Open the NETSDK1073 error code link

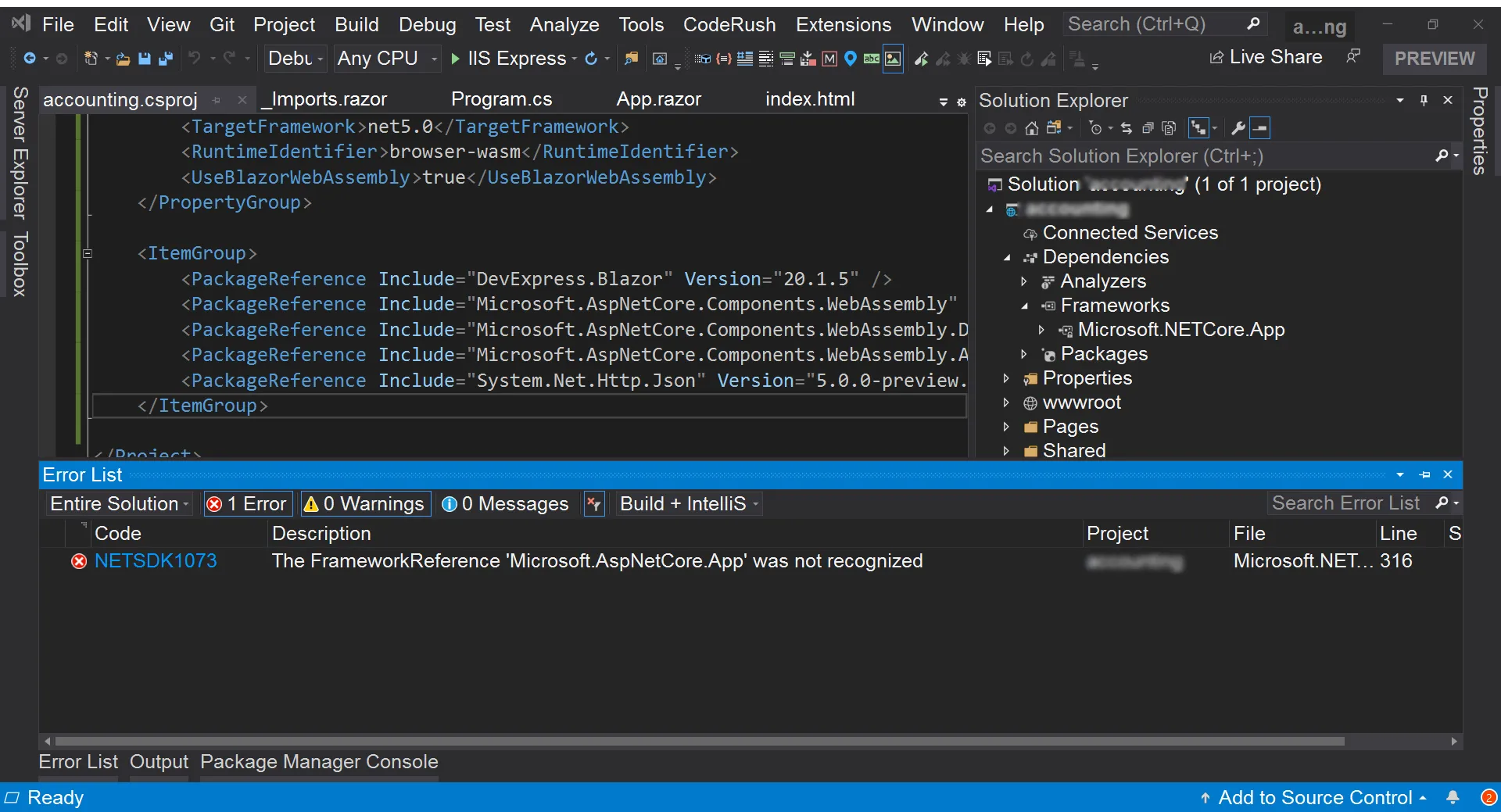click(x=156, y=561)
